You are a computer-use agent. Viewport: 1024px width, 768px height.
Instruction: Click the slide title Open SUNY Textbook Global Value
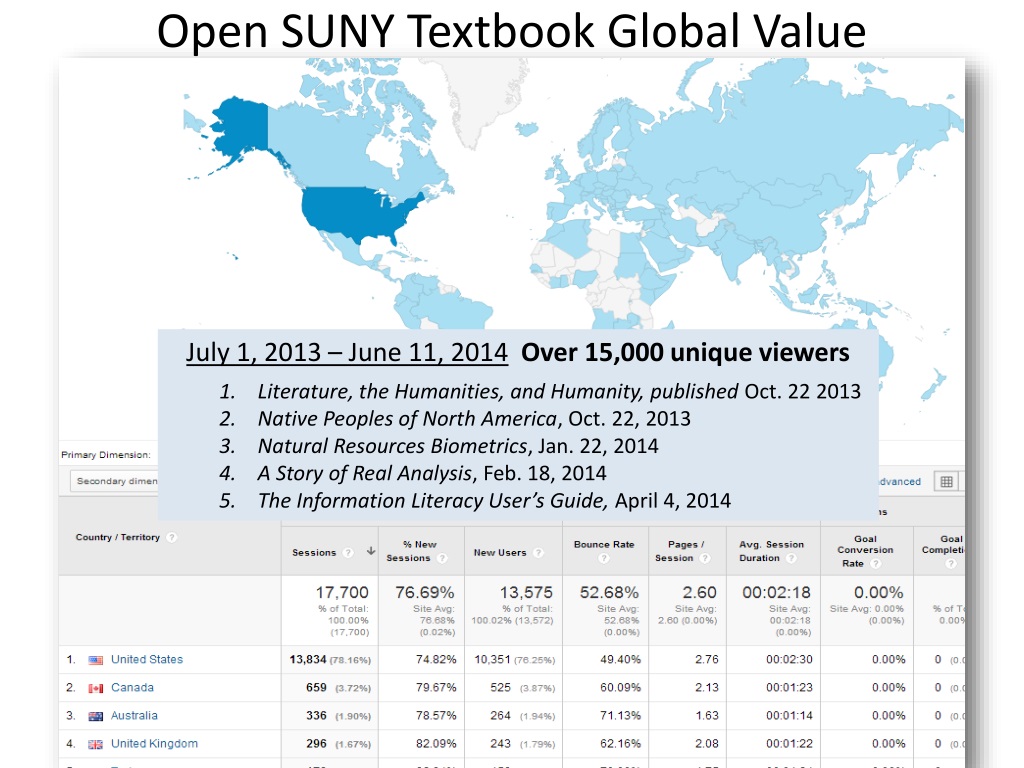[511, 31]
